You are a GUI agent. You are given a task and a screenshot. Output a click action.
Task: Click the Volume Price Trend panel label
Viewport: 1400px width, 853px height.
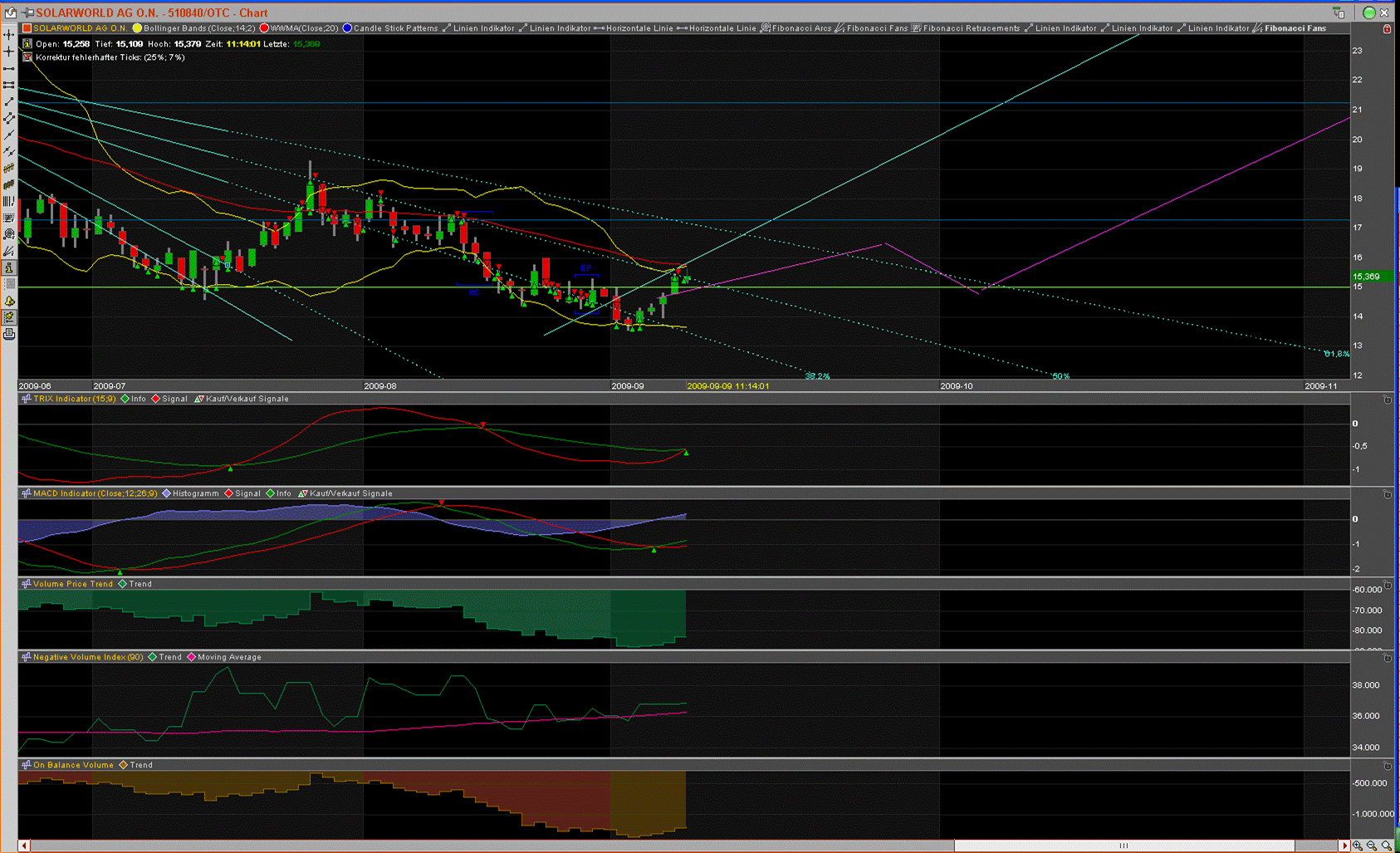(x=73, y=584)
